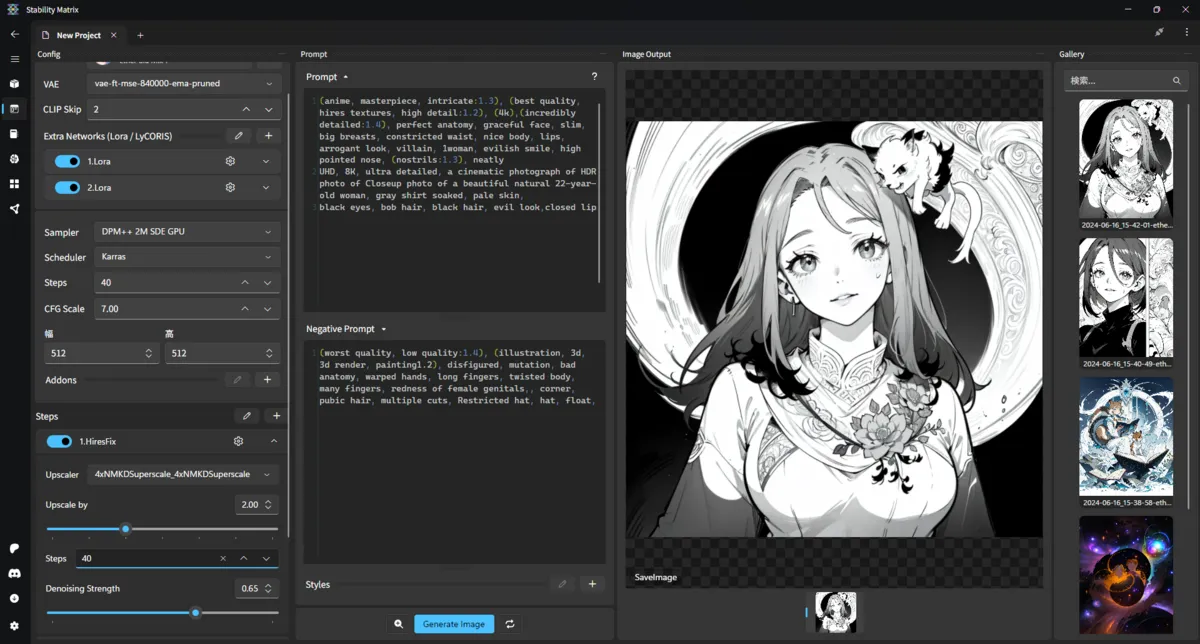Click the repeat icon next to Generate Image

pos(509,624)
